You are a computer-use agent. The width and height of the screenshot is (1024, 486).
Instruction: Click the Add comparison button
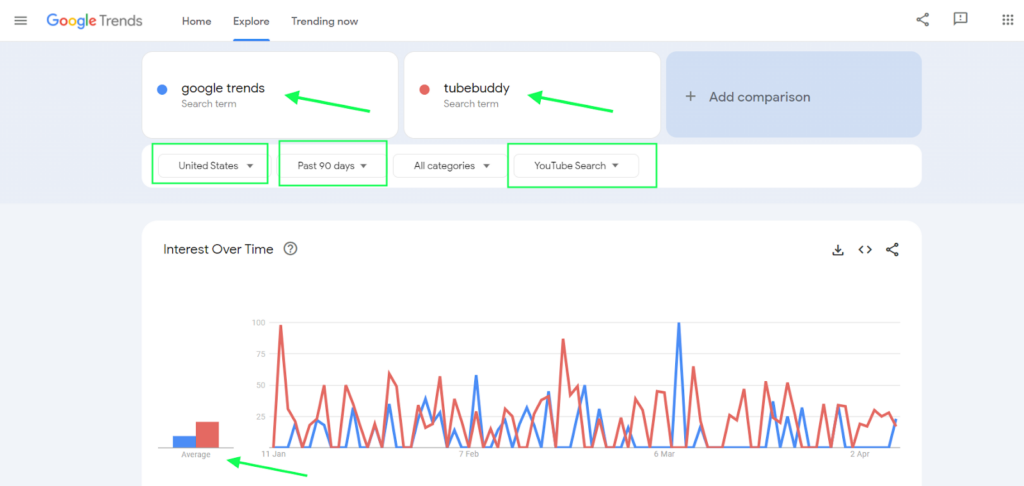pos(793,97)
